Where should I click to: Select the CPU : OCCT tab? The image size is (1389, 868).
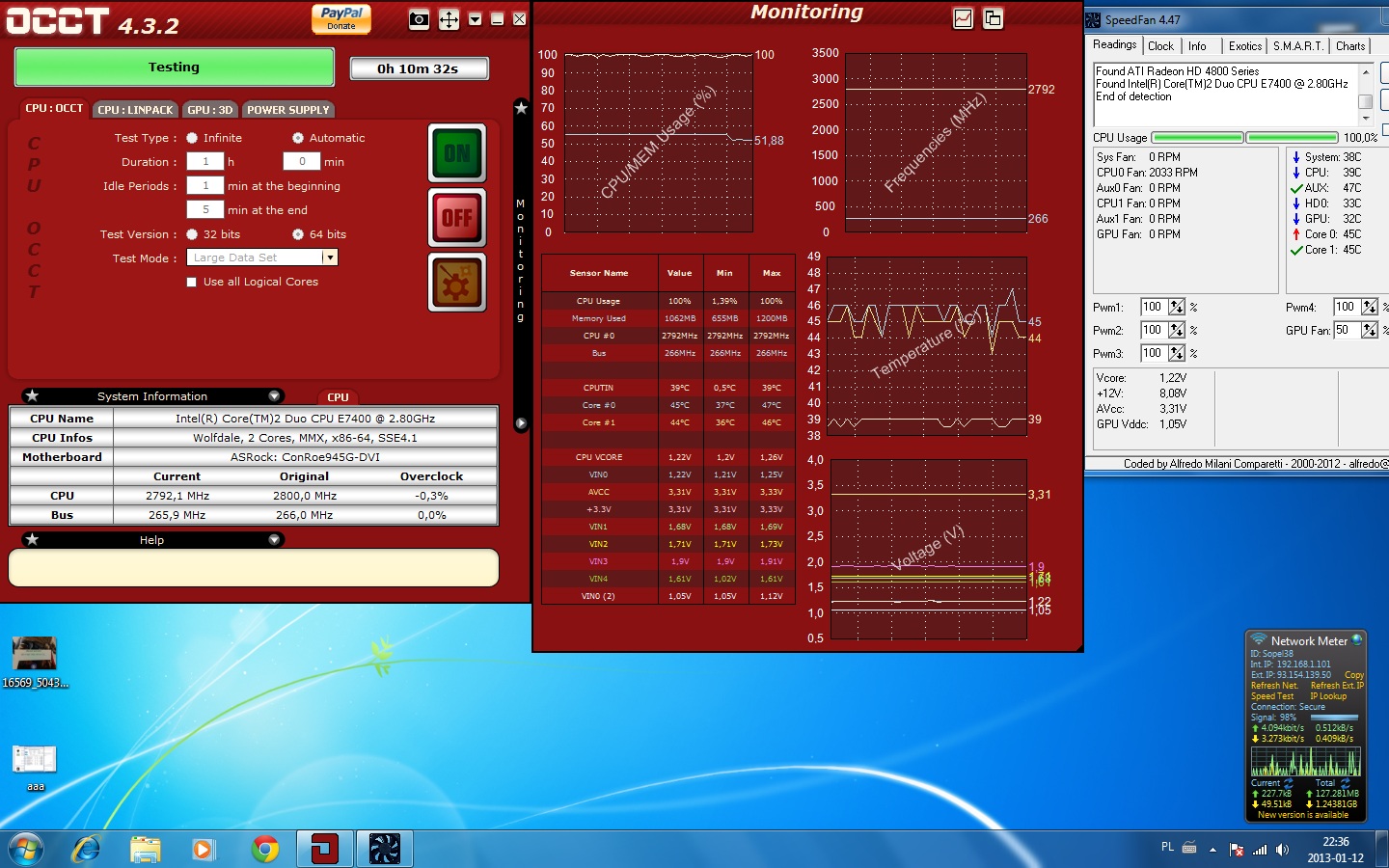point(54,109)
